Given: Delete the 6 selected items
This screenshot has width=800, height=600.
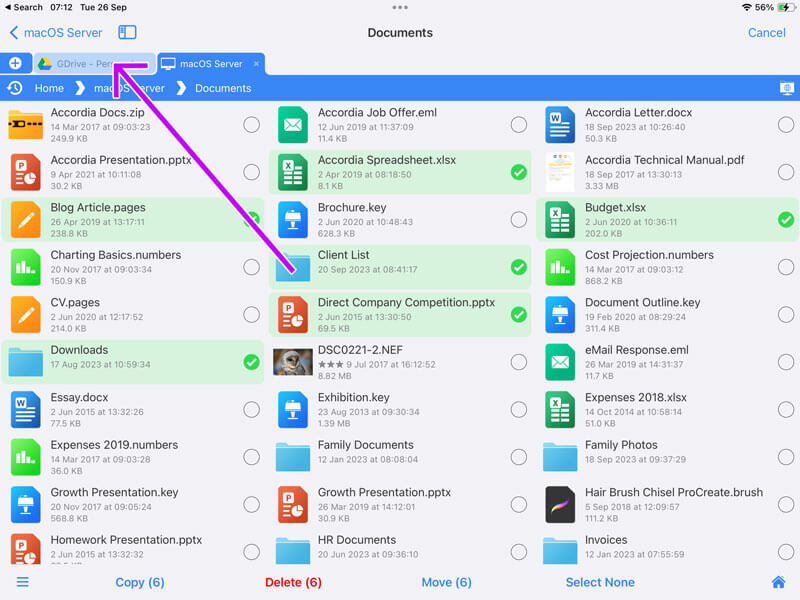Looking at the screenshot, I should (293, 582).
